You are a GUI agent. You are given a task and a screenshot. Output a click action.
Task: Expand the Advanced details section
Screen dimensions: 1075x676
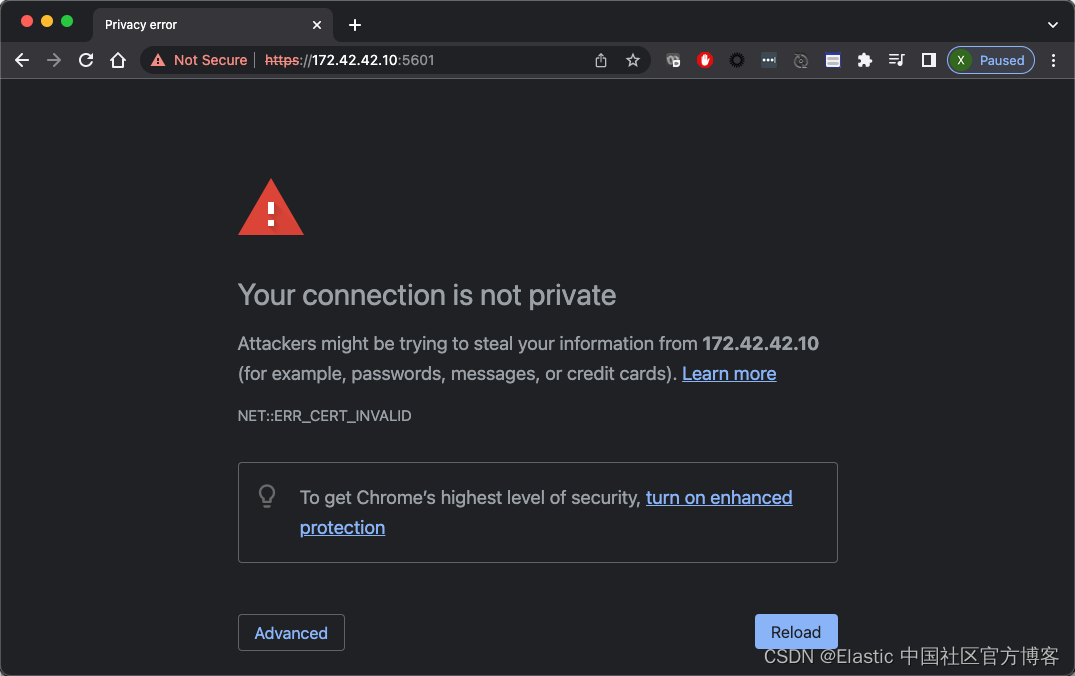pyautogui.click(x=291, y=633)
